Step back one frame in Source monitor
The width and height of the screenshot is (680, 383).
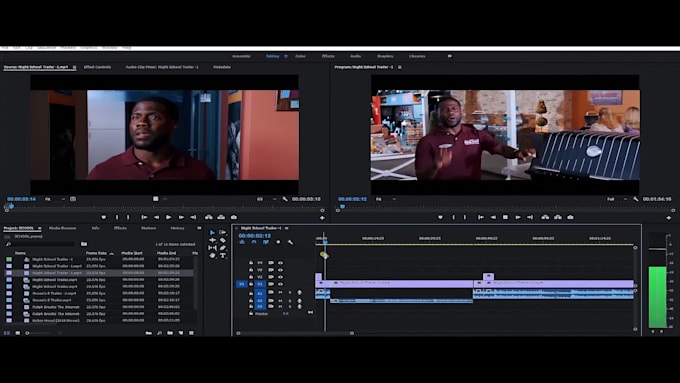point(157,217)
